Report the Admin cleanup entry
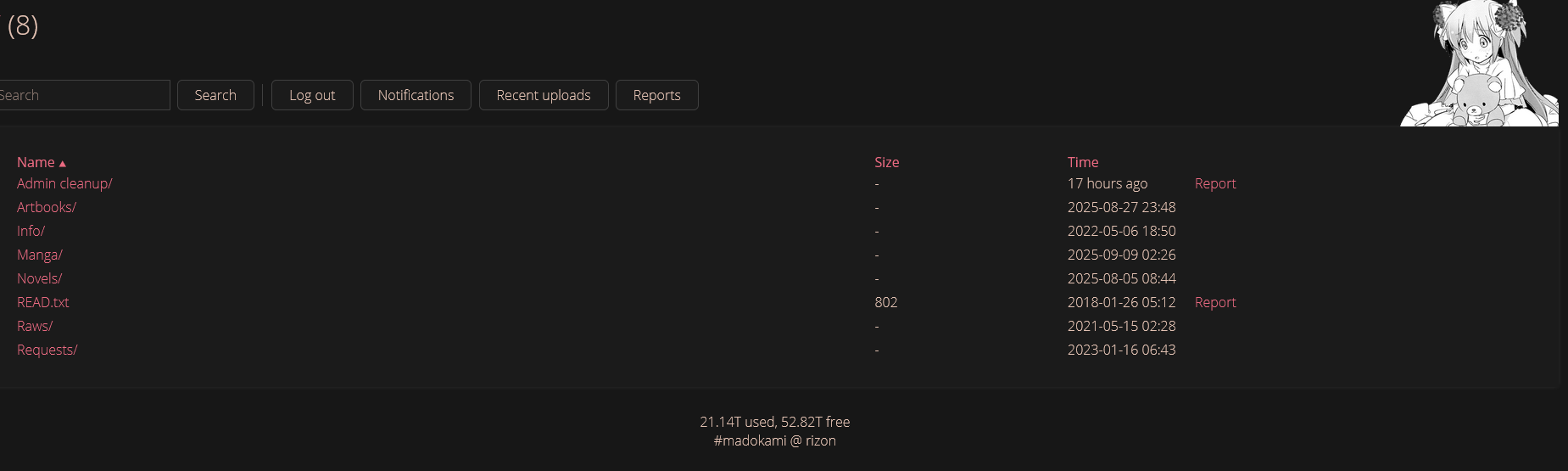 [x=1215, y=183]
